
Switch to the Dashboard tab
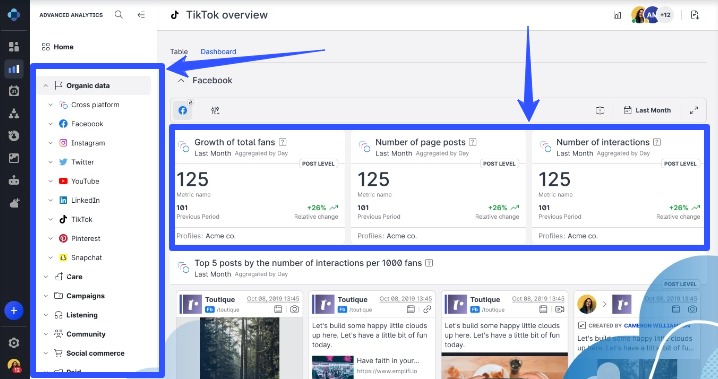point(218,51)
